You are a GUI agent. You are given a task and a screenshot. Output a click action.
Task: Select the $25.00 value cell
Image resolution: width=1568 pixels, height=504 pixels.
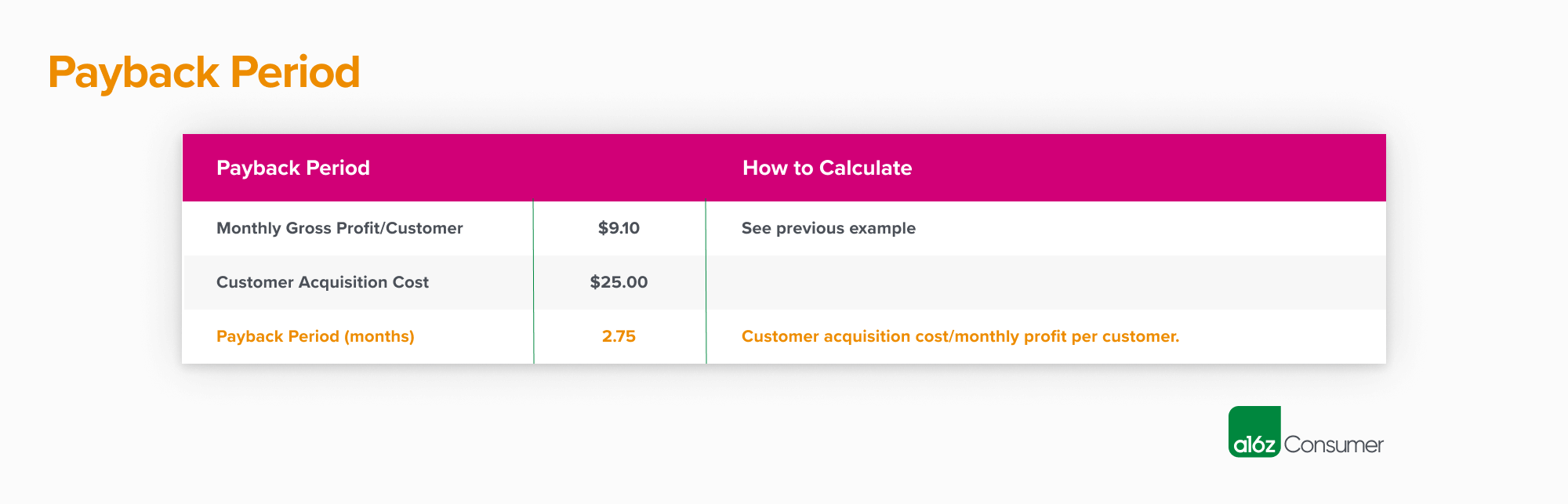click(619, 282)
